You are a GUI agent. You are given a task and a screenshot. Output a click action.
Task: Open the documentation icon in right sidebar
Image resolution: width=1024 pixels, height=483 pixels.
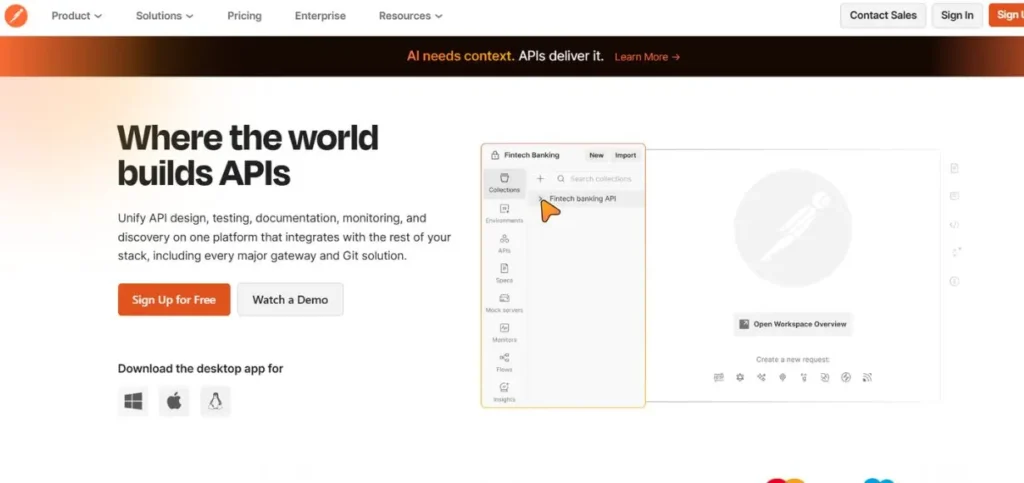click(954, 168)
